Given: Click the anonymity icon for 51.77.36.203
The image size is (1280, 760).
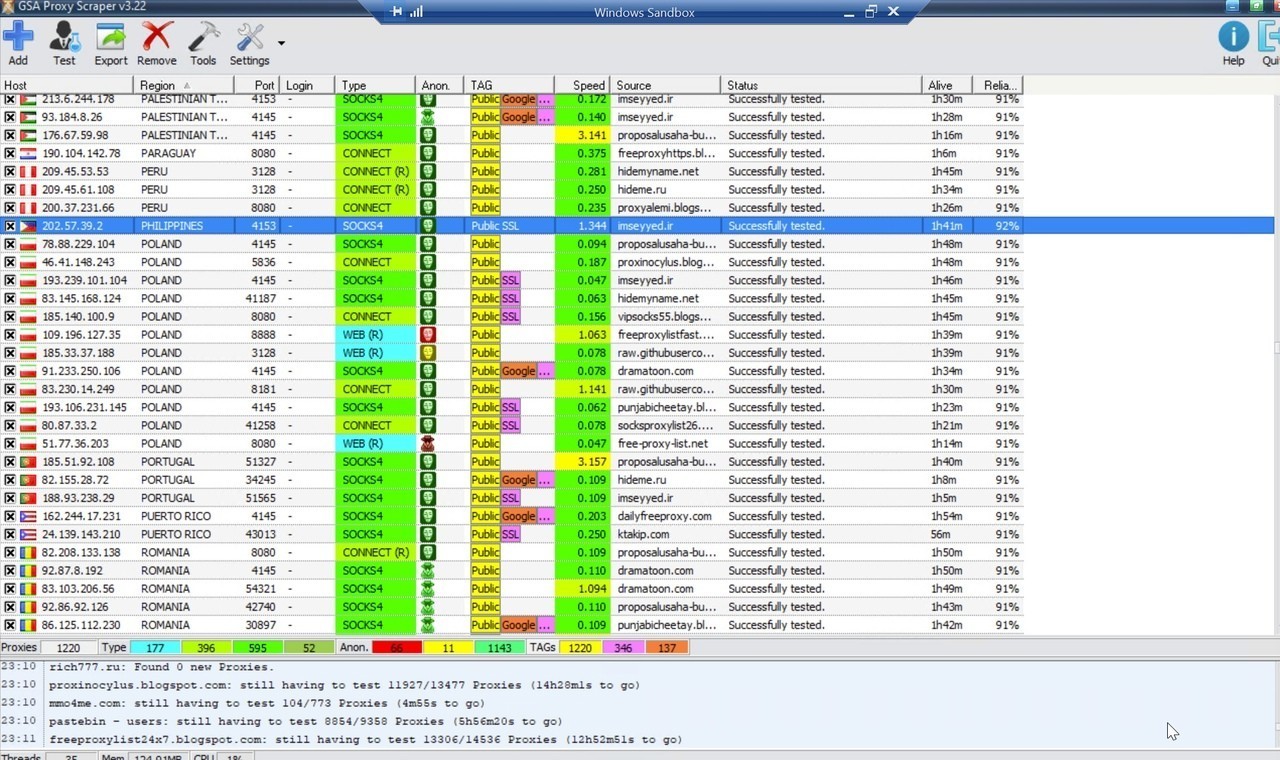Looking at the screenshot, I should pyautogui.click(x=428, y=444).
